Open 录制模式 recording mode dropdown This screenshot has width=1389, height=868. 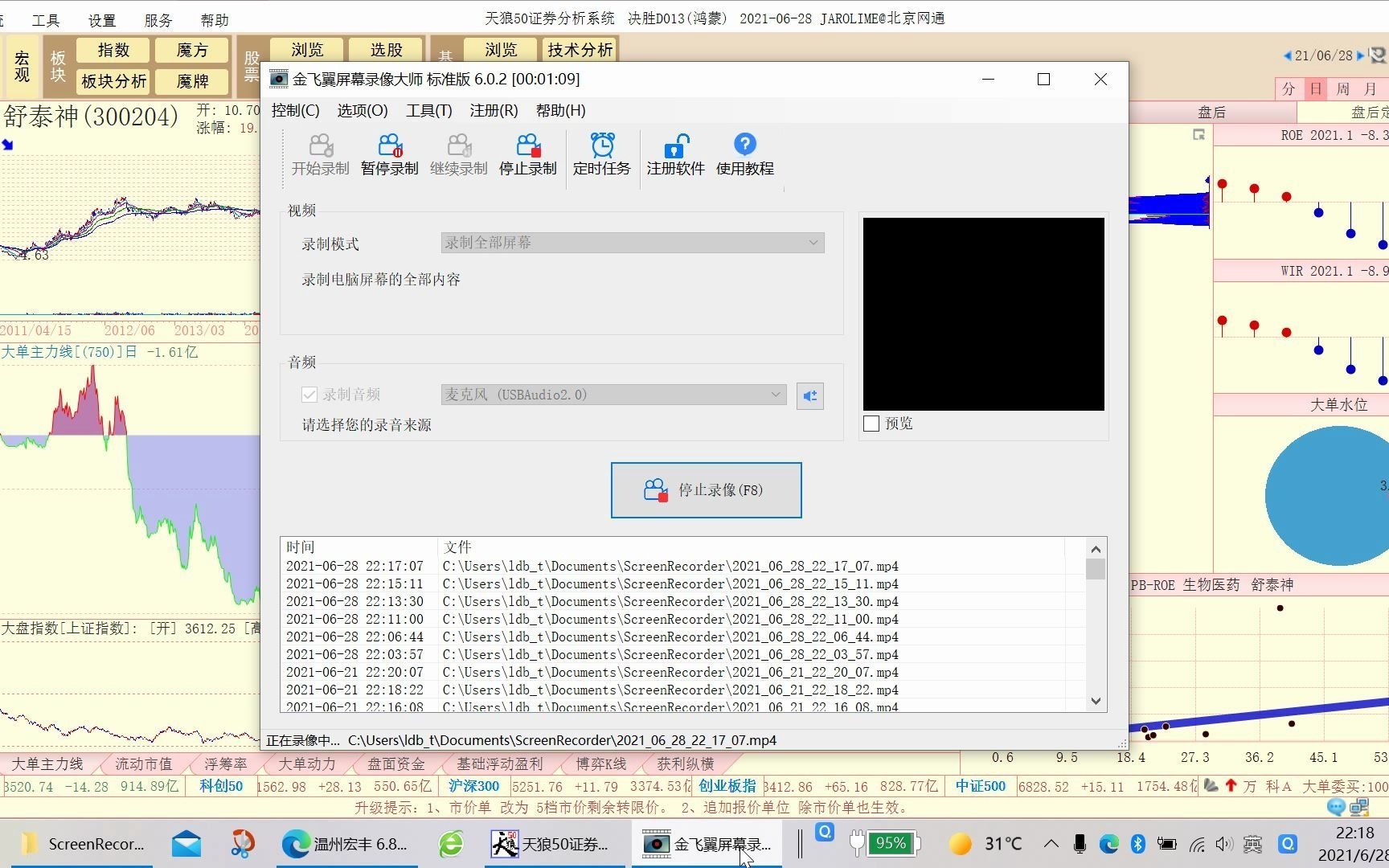[x=633, y=243]
